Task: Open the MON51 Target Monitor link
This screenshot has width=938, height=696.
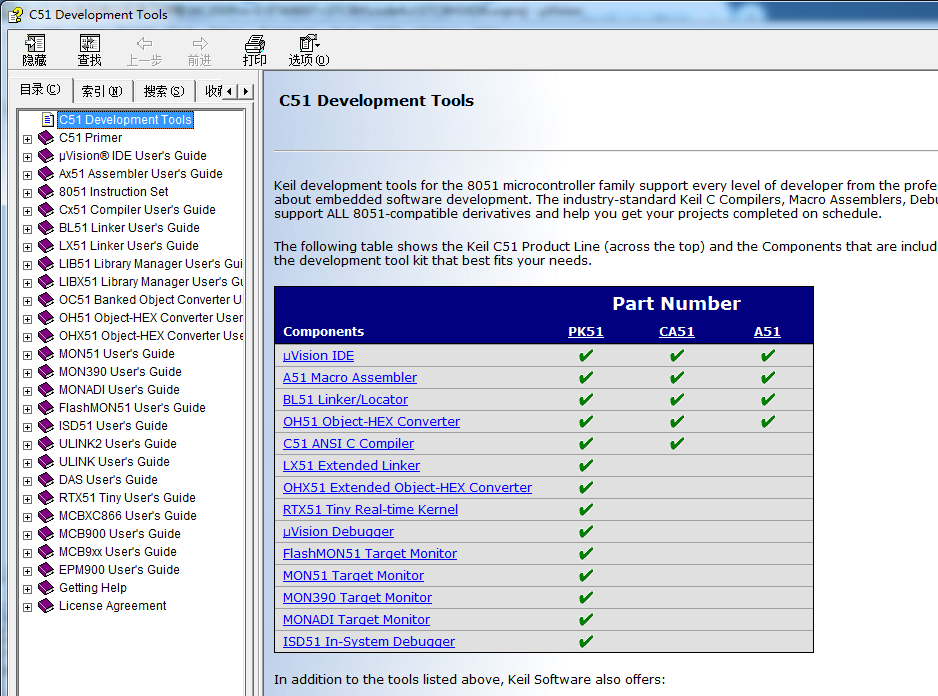Action: (354, 576)
